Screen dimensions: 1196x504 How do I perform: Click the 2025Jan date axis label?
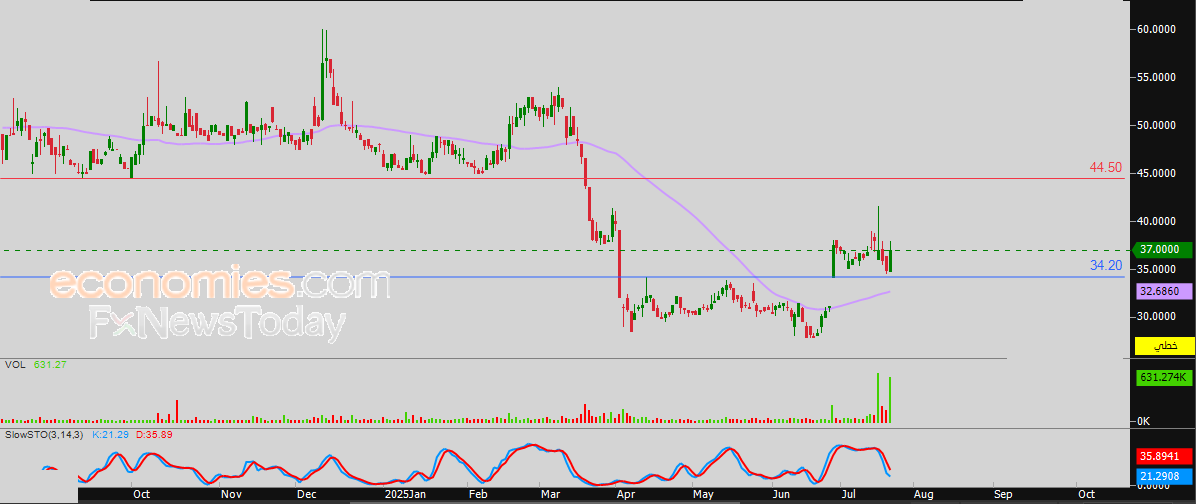point(404,494)
